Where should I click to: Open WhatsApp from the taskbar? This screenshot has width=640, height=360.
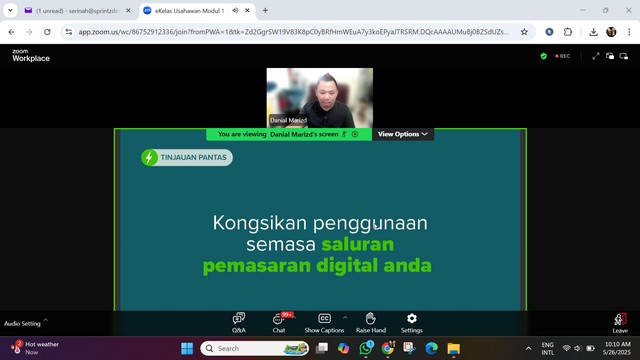(366, 348)
